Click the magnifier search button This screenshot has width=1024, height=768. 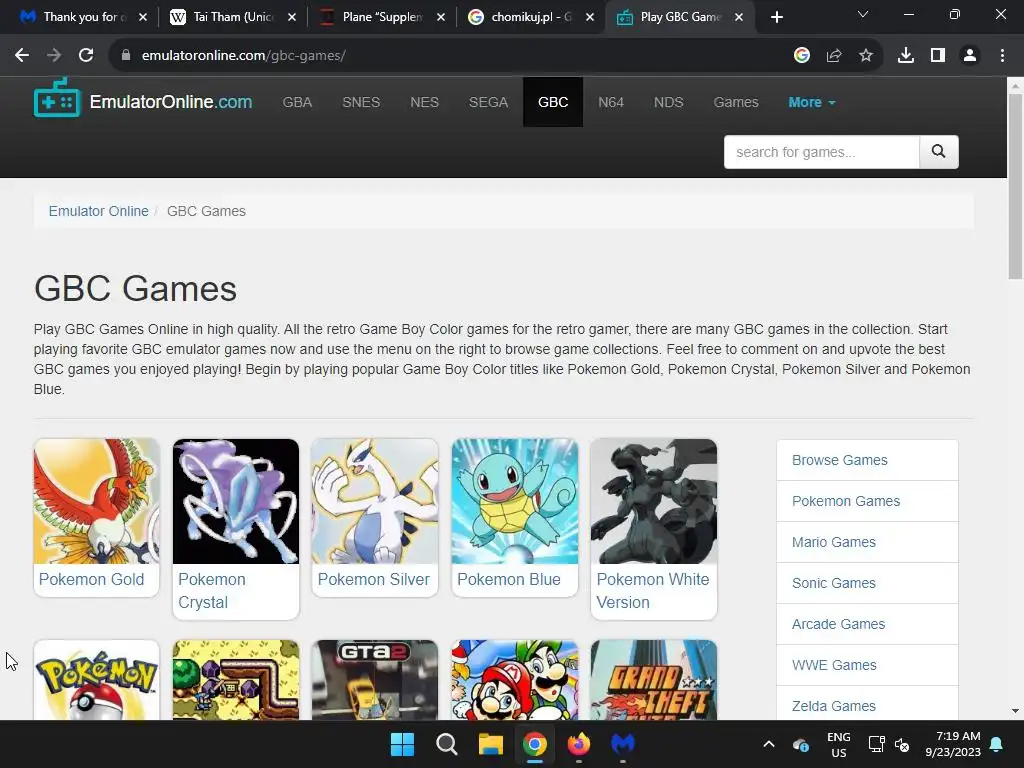pos(938,152)
